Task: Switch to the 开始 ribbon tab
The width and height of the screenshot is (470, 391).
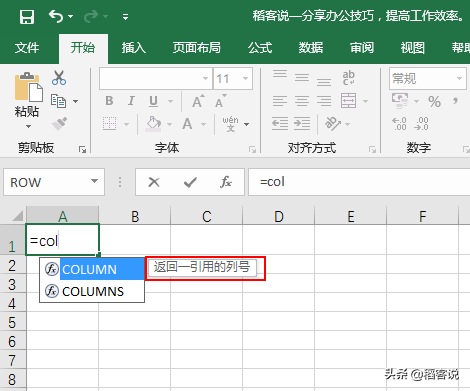Action: point(83,48)
